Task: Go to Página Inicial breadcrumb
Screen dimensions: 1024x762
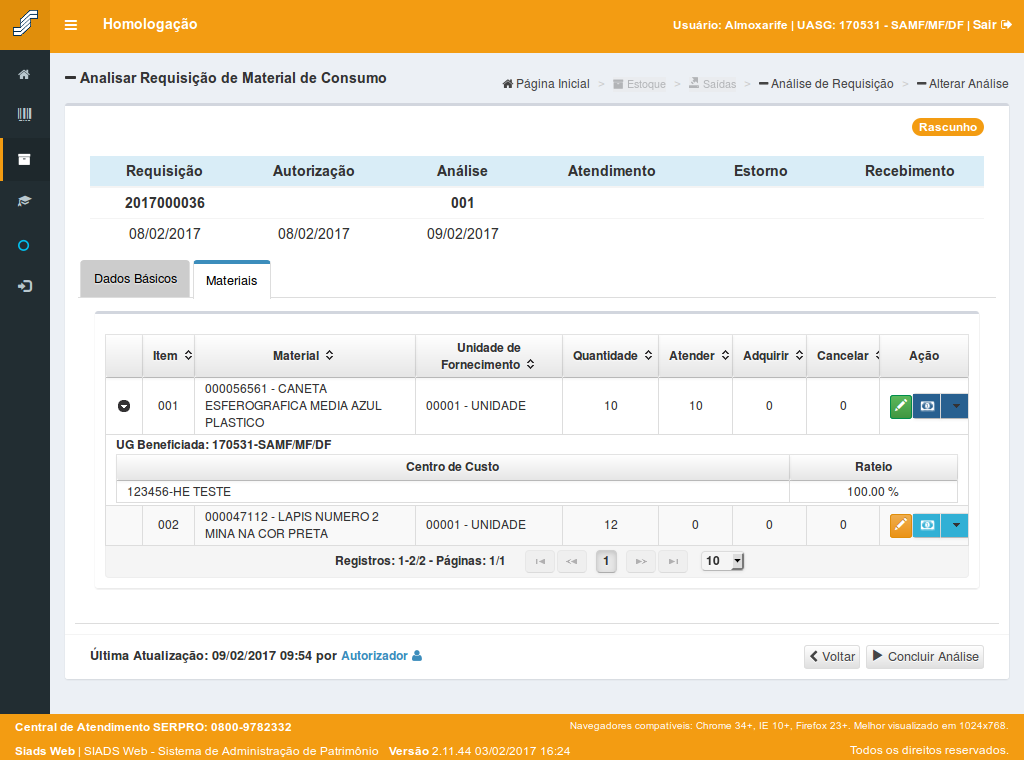Action: click(546, 84)
